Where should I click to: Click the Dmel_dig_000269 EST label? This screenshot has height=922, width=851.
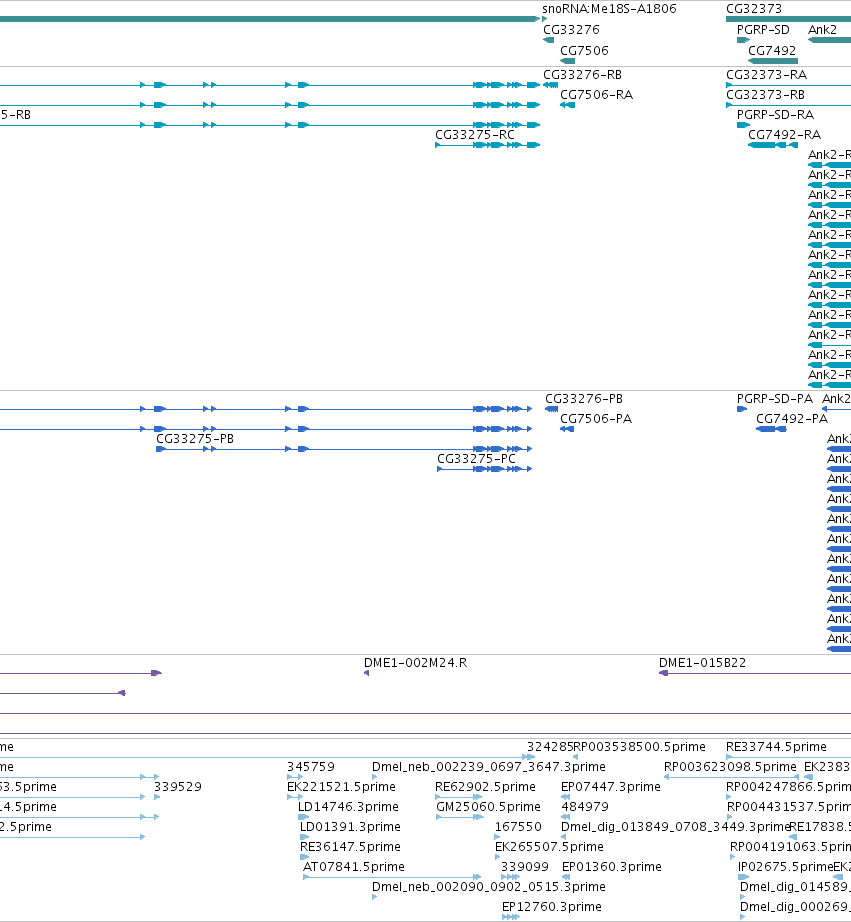[795, 907]
